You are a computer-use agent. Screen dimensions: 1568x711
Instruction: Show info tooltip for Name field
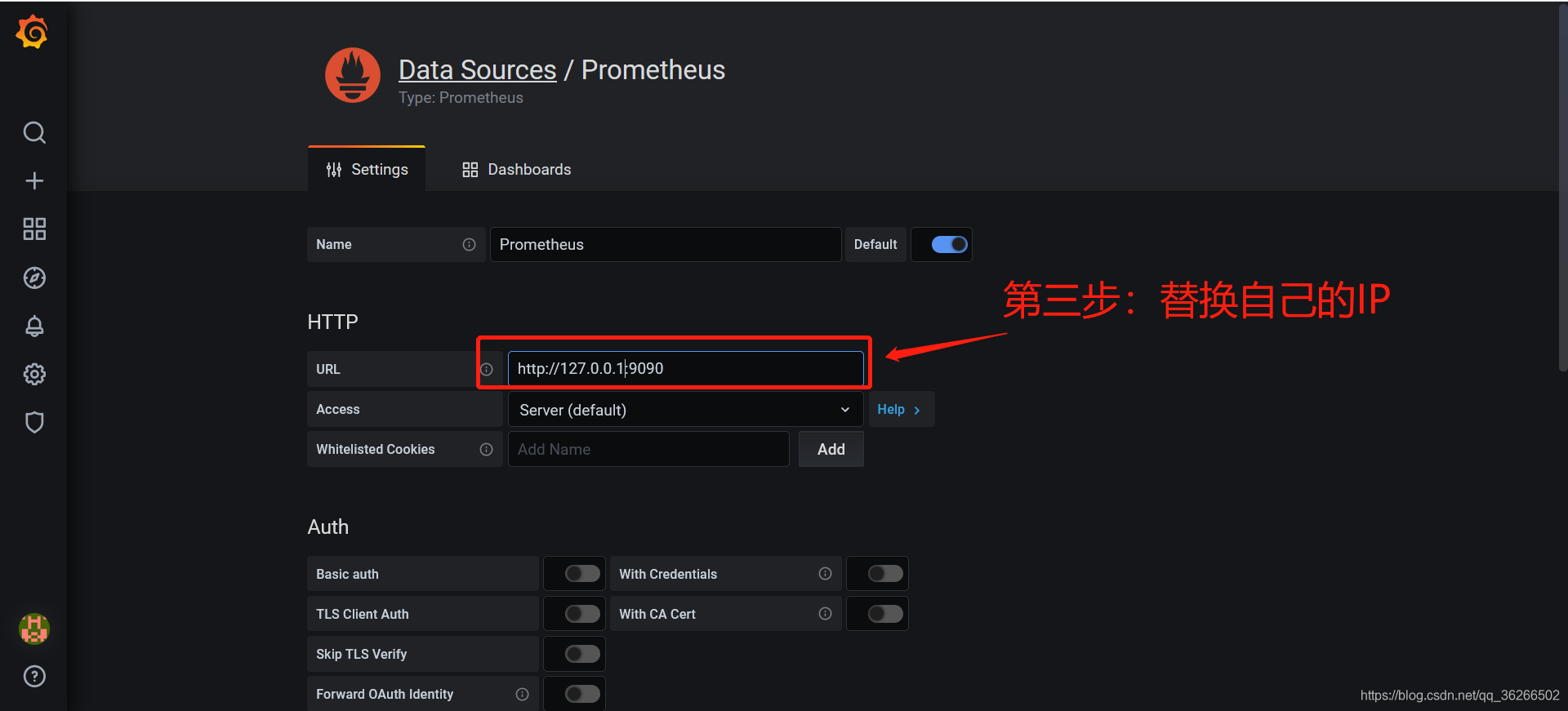(469, 244)
